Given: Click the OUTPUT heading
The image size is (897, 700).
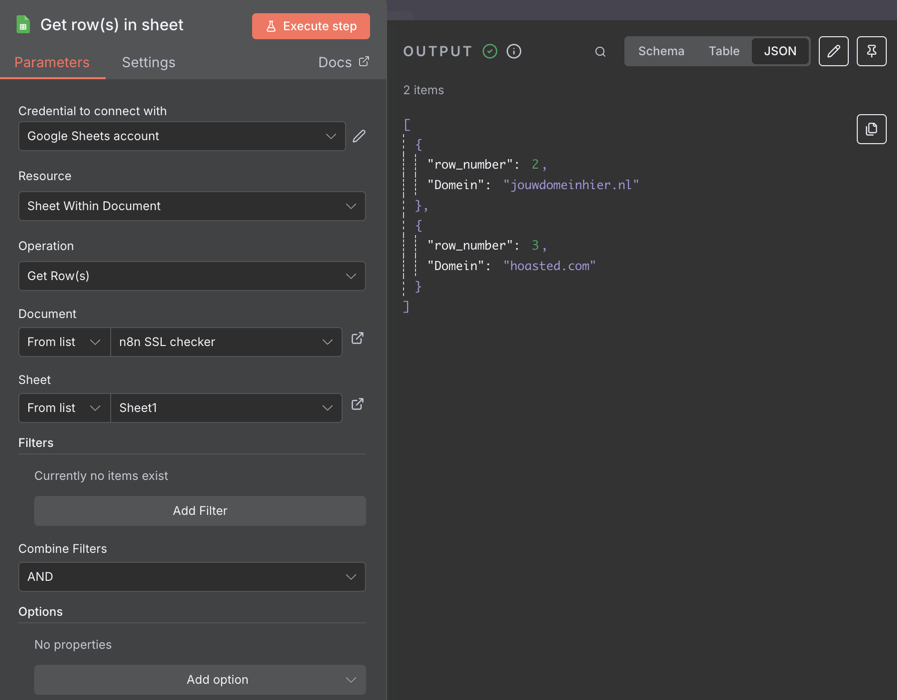Looking at the screenshot, I should click(x=438, y=51).
